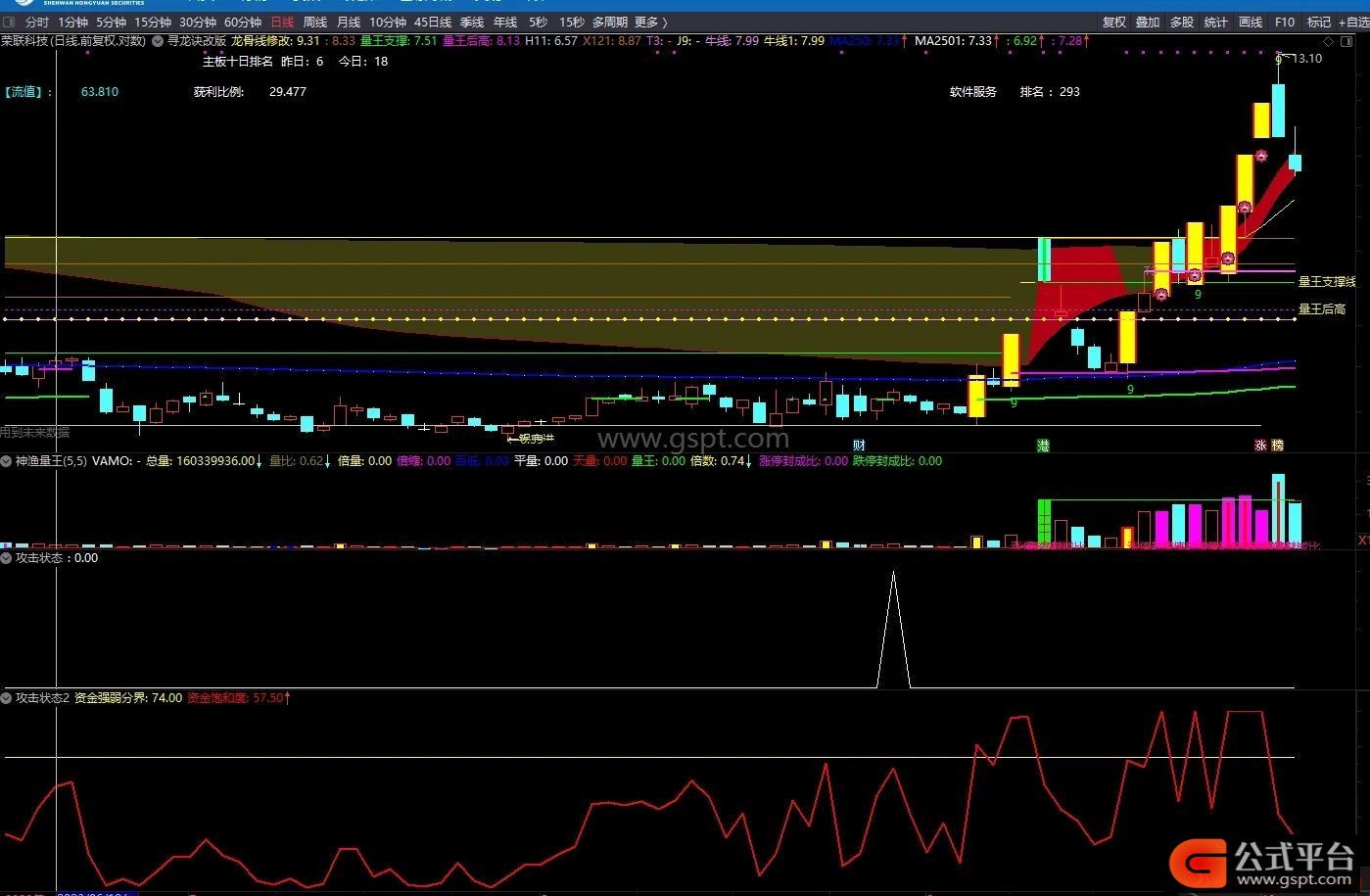Add stock to watchlist with +自选

(x=1354, y=22)
